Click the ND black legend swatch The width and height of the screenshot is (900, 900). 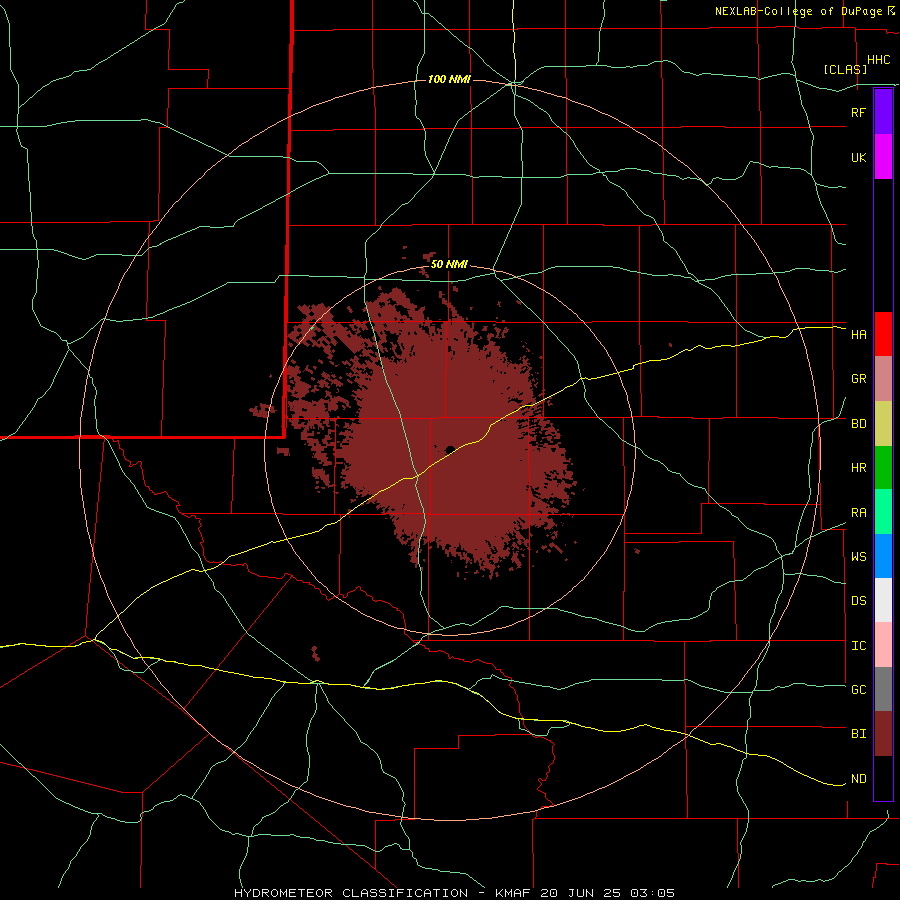tap(883, 778)
